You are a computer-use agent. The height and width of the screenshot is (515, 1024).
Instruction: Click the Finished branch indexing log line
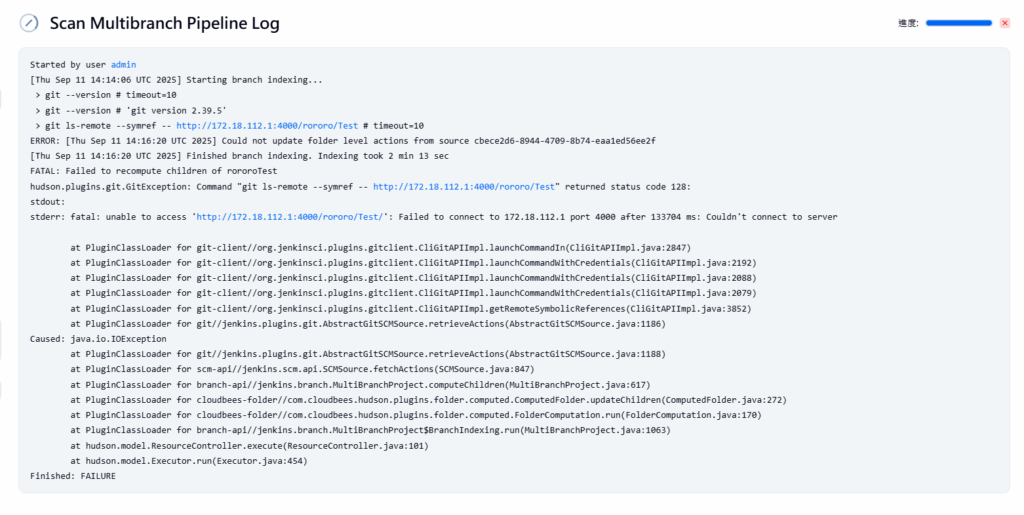click(239, 156)
